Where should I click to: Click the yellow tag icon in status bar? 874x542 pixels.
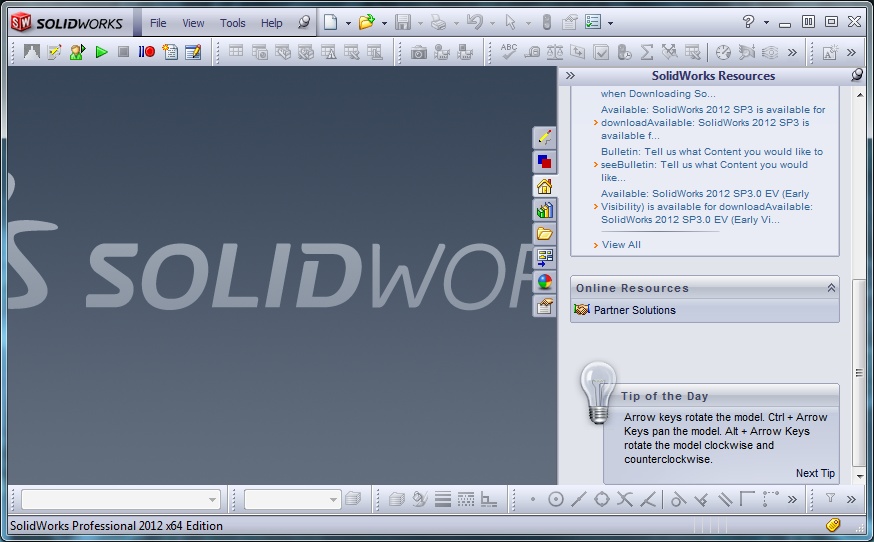(x=833, y=525)
